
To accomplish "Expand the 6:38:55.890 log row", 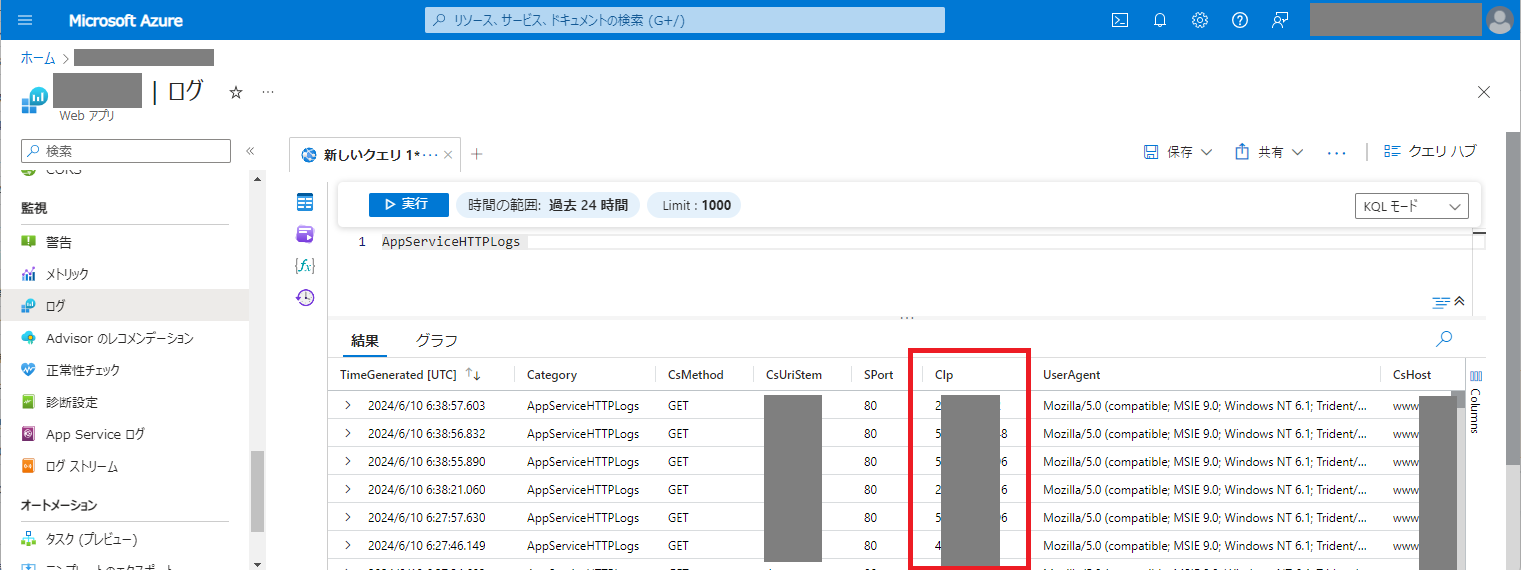I will [348, 462].
